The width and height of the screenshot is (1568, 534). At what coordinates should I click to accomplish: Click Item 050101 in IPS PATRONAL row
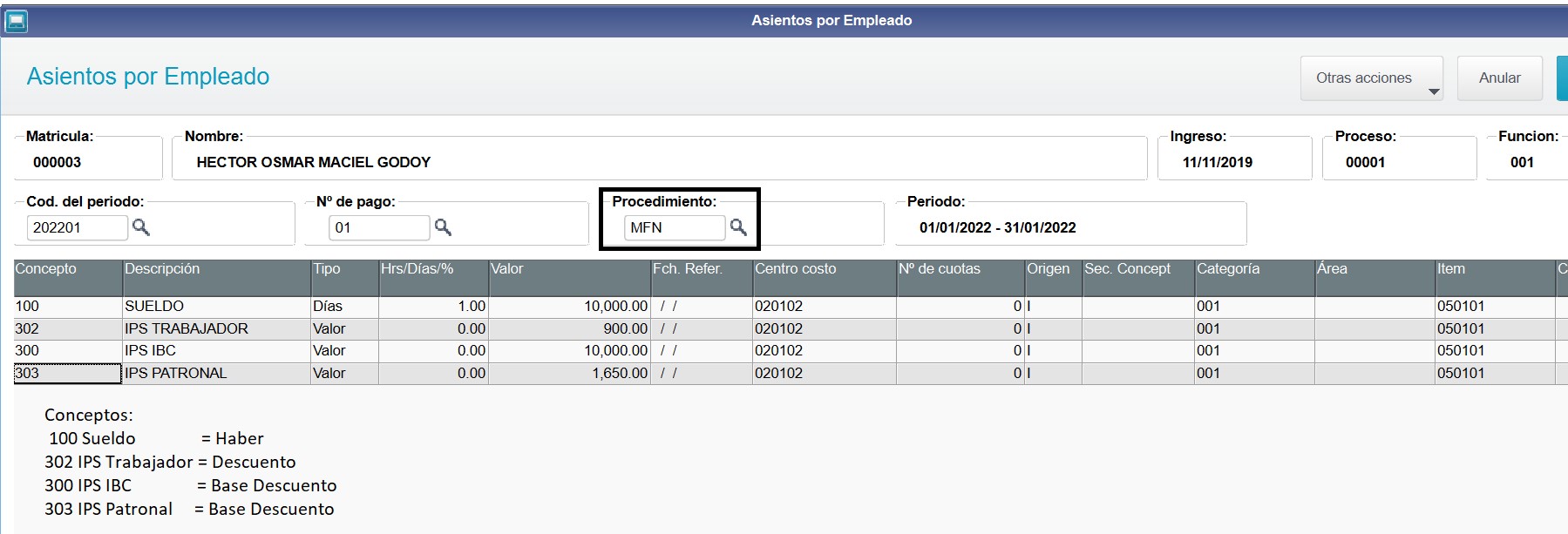coord(1496,374)
